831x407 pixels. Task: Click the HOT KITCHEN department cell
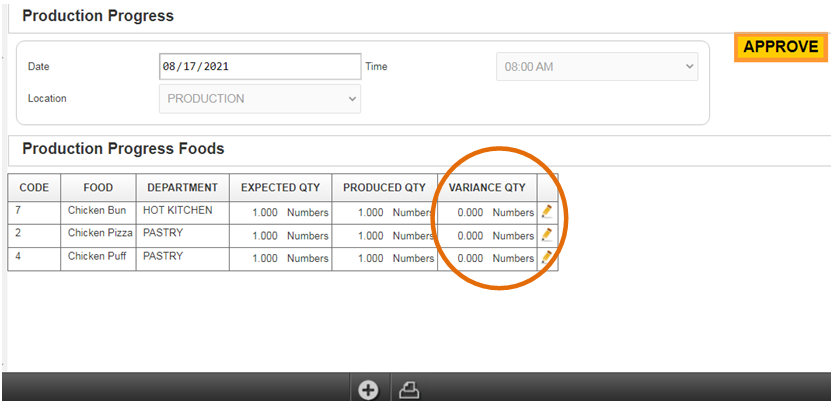pos(178,211)
